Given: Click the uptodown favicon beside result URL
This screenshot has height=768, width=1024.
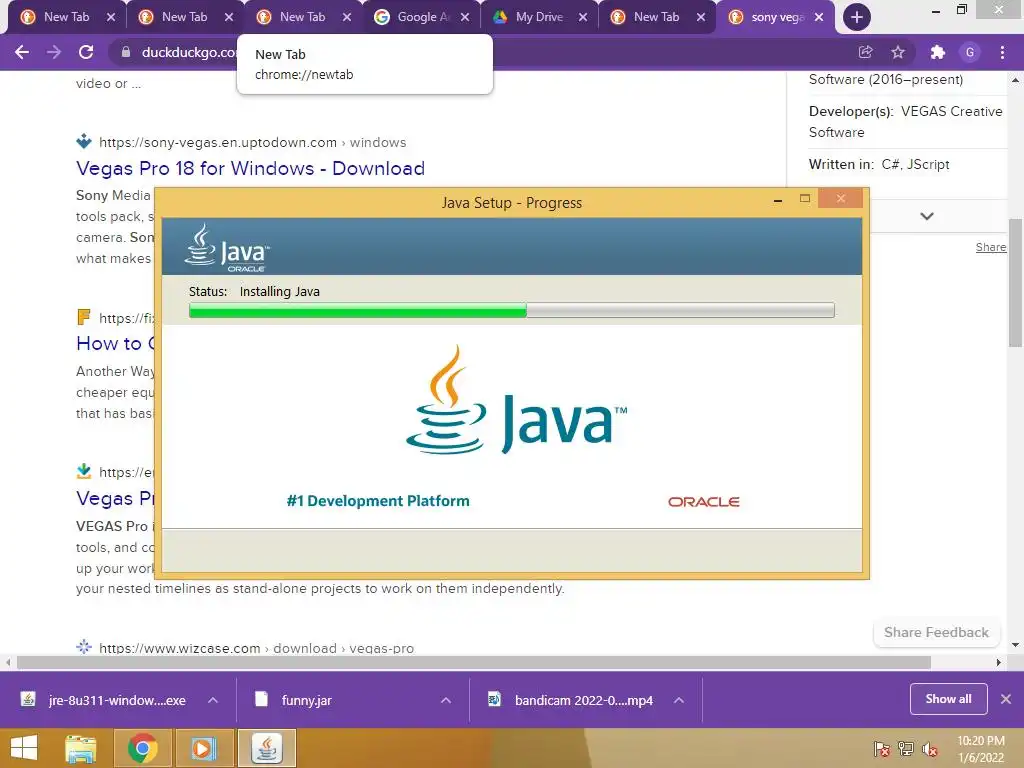Looking at the screenshot, I should point(84,141).
